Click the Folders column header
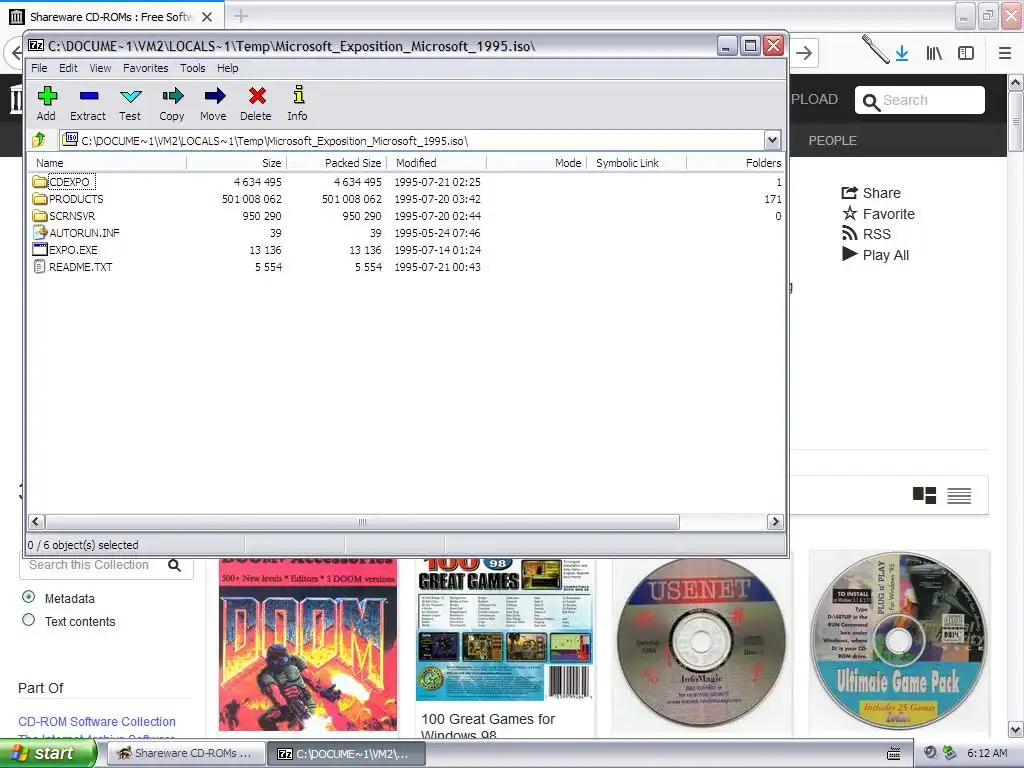This screenshot has height=768, width=1024. [735, 163]
